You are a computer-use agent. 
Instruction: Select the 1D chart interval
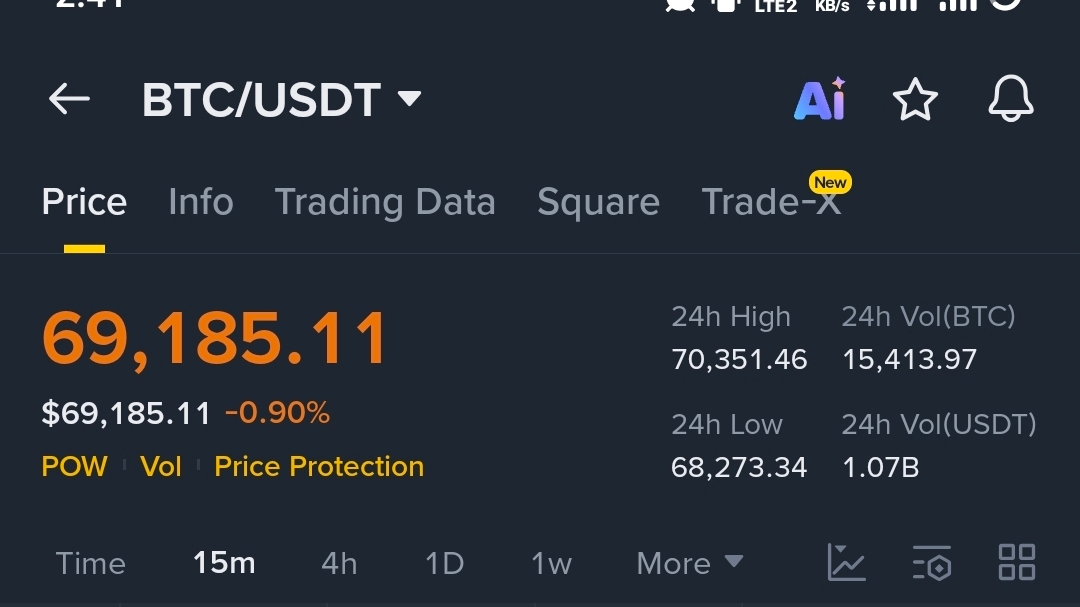coord(444,564)
